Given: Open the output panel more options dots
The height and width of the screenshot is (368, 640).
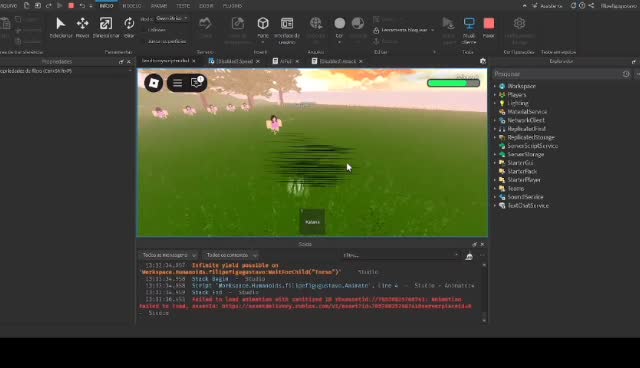Looking at the screenshot, I should pyautogui.click(x=482, y=255).
